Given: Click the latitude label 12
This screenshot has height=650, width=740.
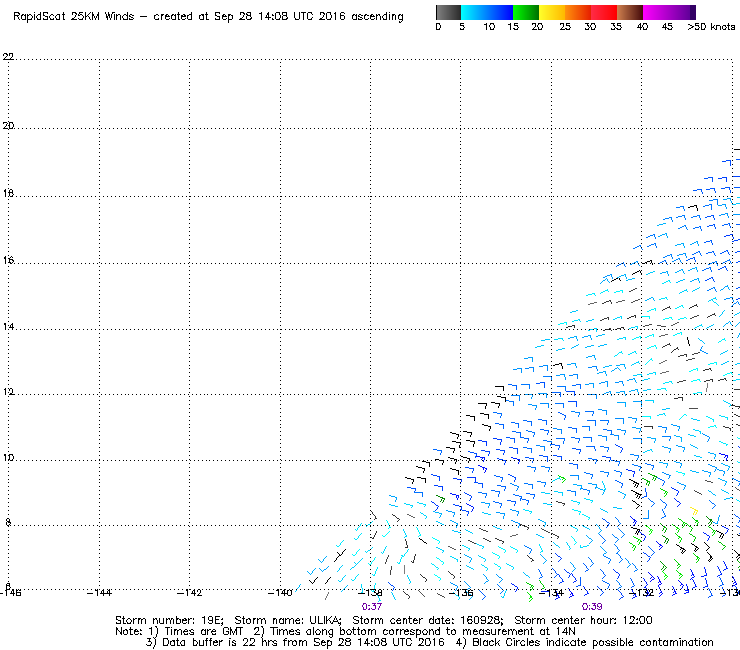Looking at the screenshot, I should [8, 392].
